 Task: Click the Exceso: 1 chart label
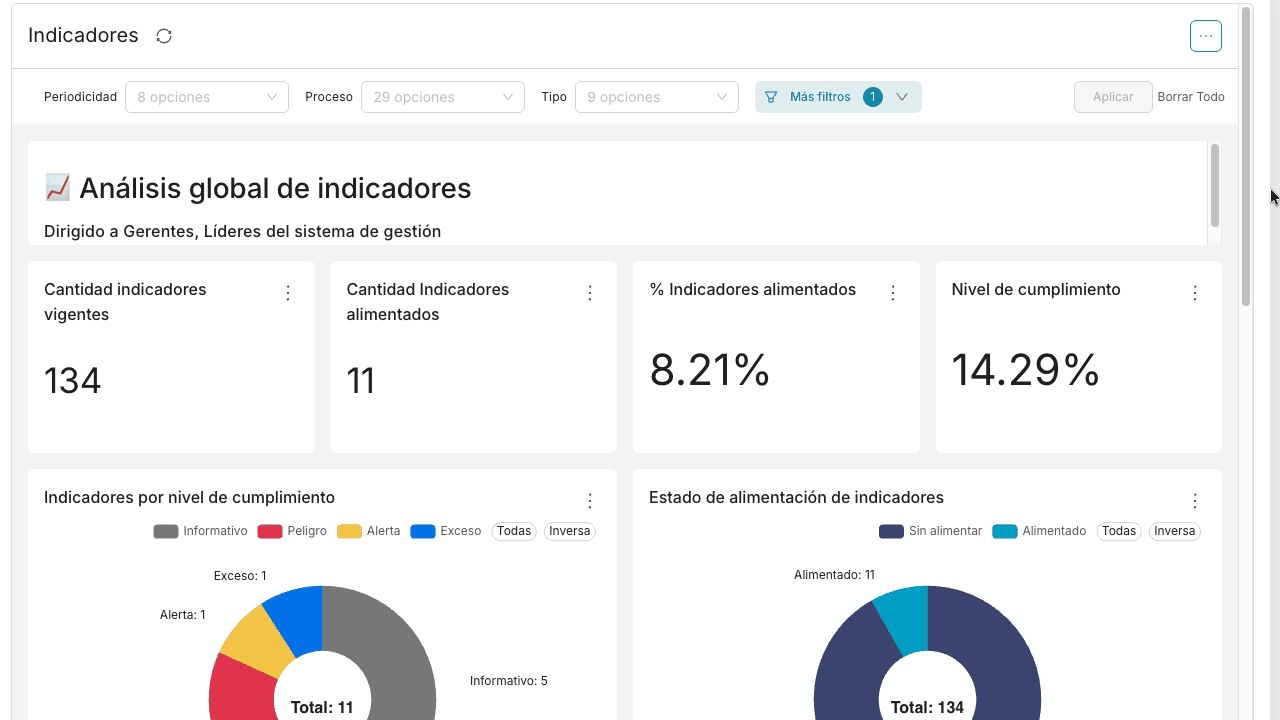[x=240, y=576]
